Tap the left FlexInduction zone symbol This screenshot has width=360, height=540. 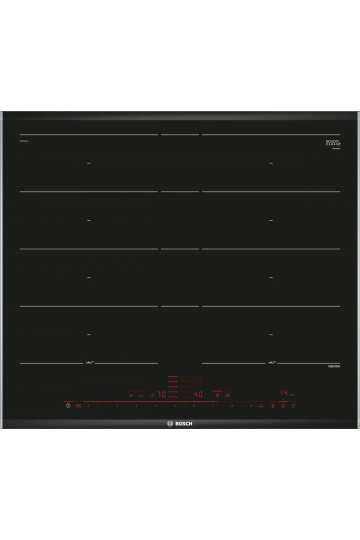89,363
